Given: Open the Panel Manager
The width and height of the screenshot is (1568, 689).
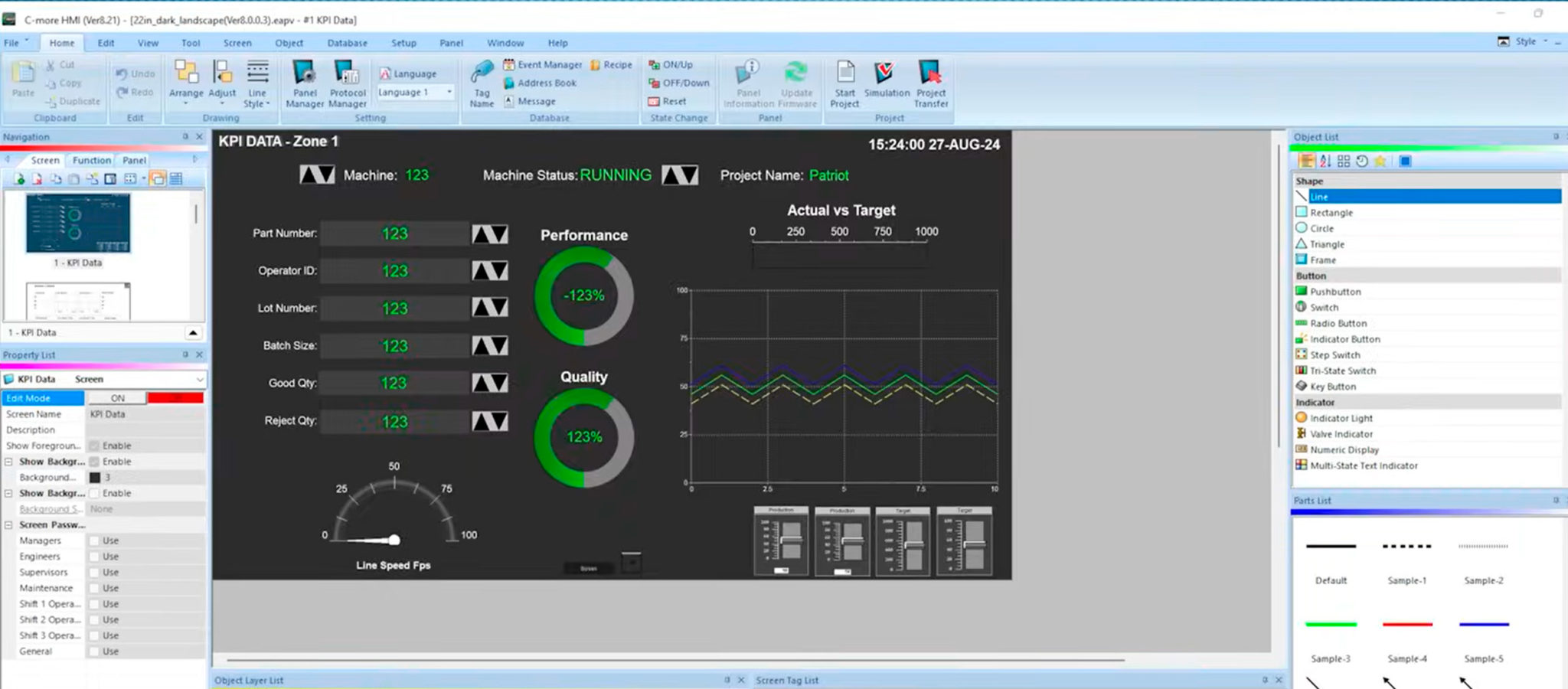Looking at the screenshot, I should click(305, 84).
